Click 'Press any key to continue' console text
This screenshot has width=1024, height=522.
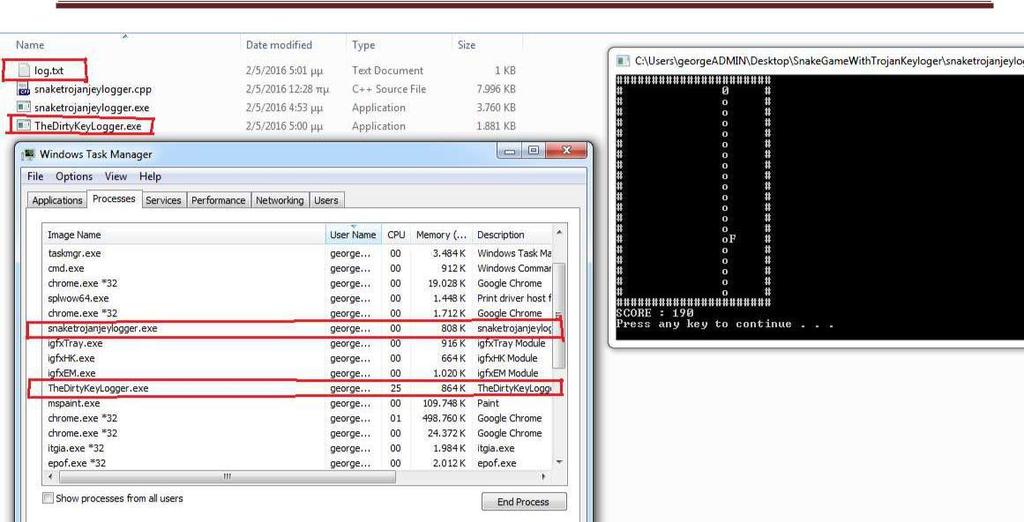(x=725, y=324)
